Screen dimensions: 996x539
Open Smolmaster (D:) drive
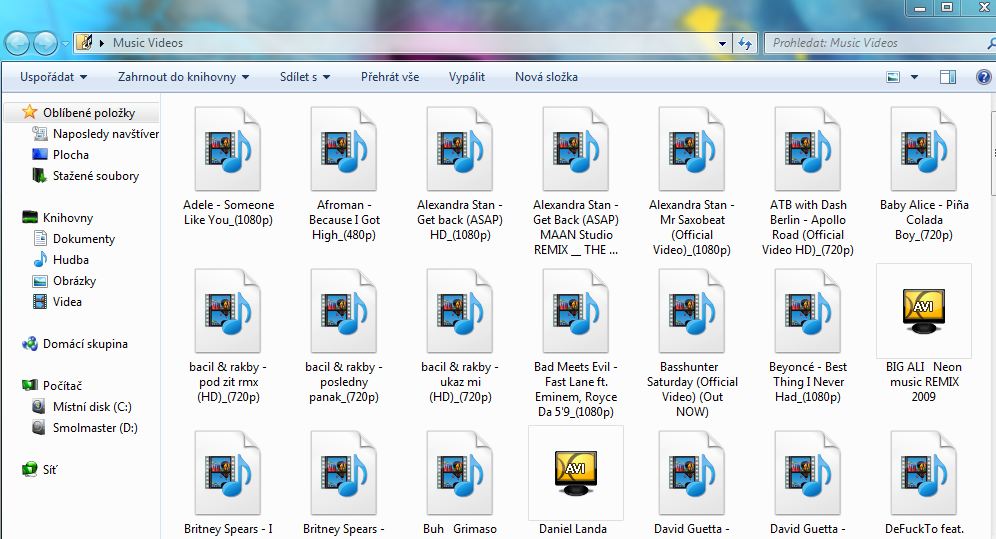[85, 427]
